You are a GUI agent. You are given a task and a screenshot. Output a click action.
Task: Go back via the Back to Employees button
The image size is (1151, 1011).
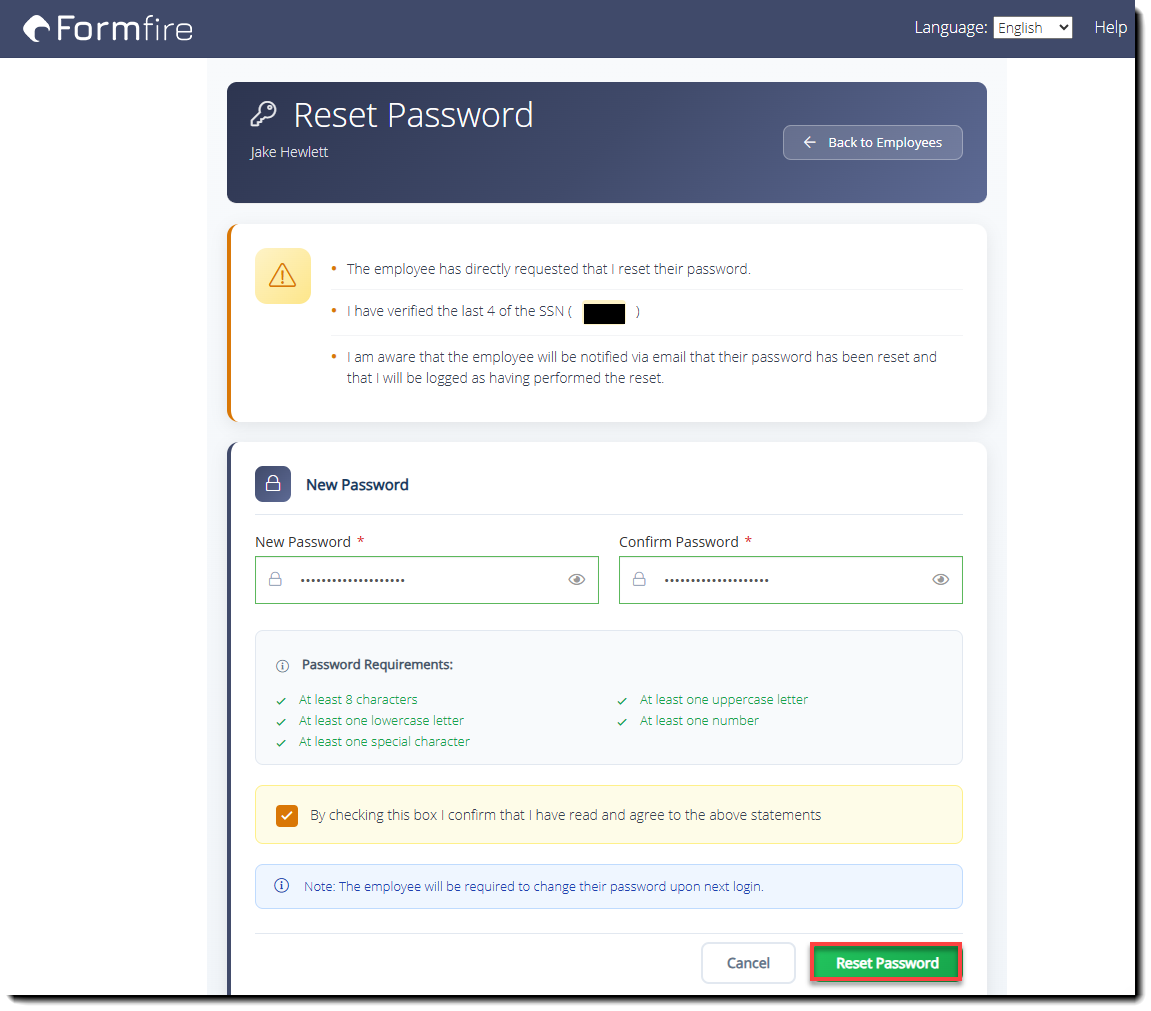pyautogui.click(x=872, y=142)
